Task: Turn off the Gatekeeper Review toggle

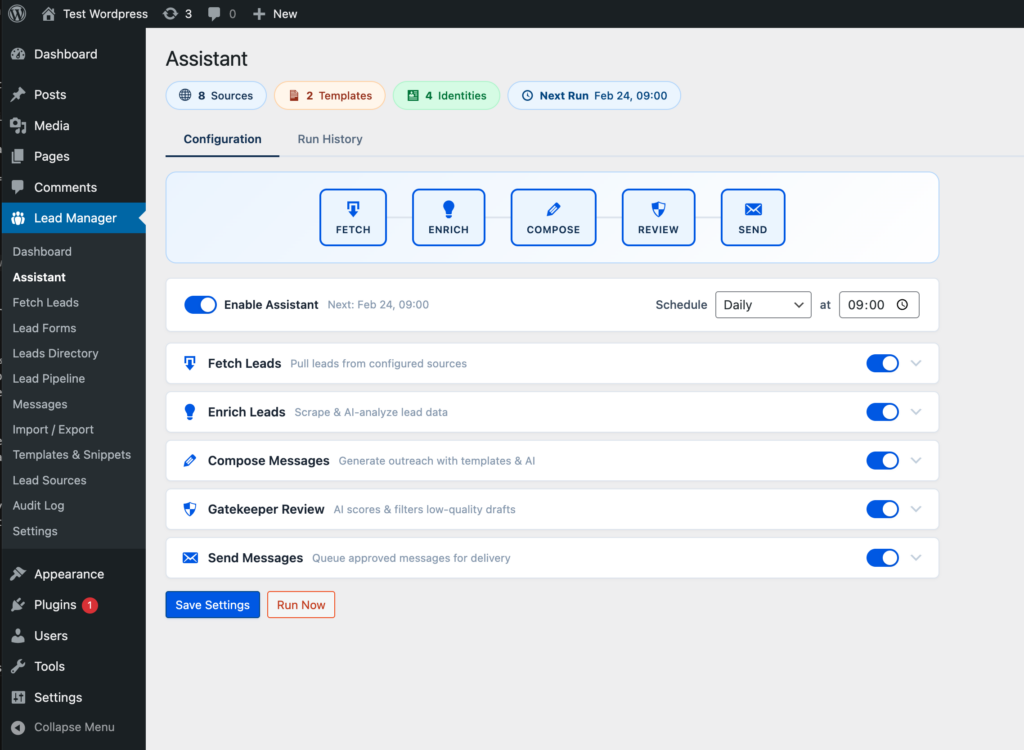Action: tap(882, 509)
